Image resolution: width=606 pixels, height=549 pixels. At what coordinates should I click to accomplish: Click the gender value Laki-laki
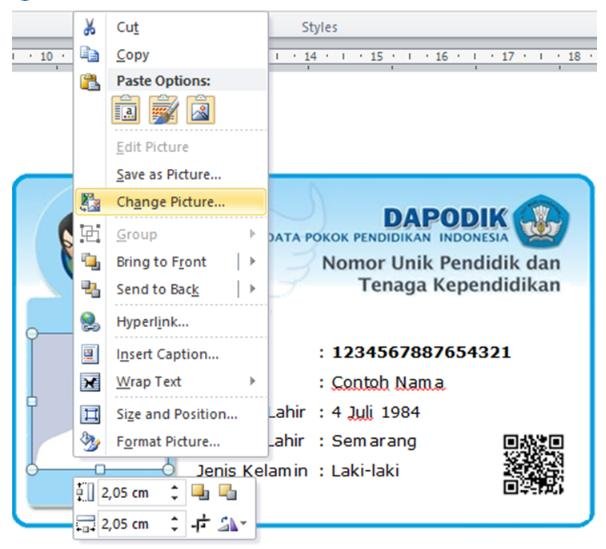[x=366, y=471]
